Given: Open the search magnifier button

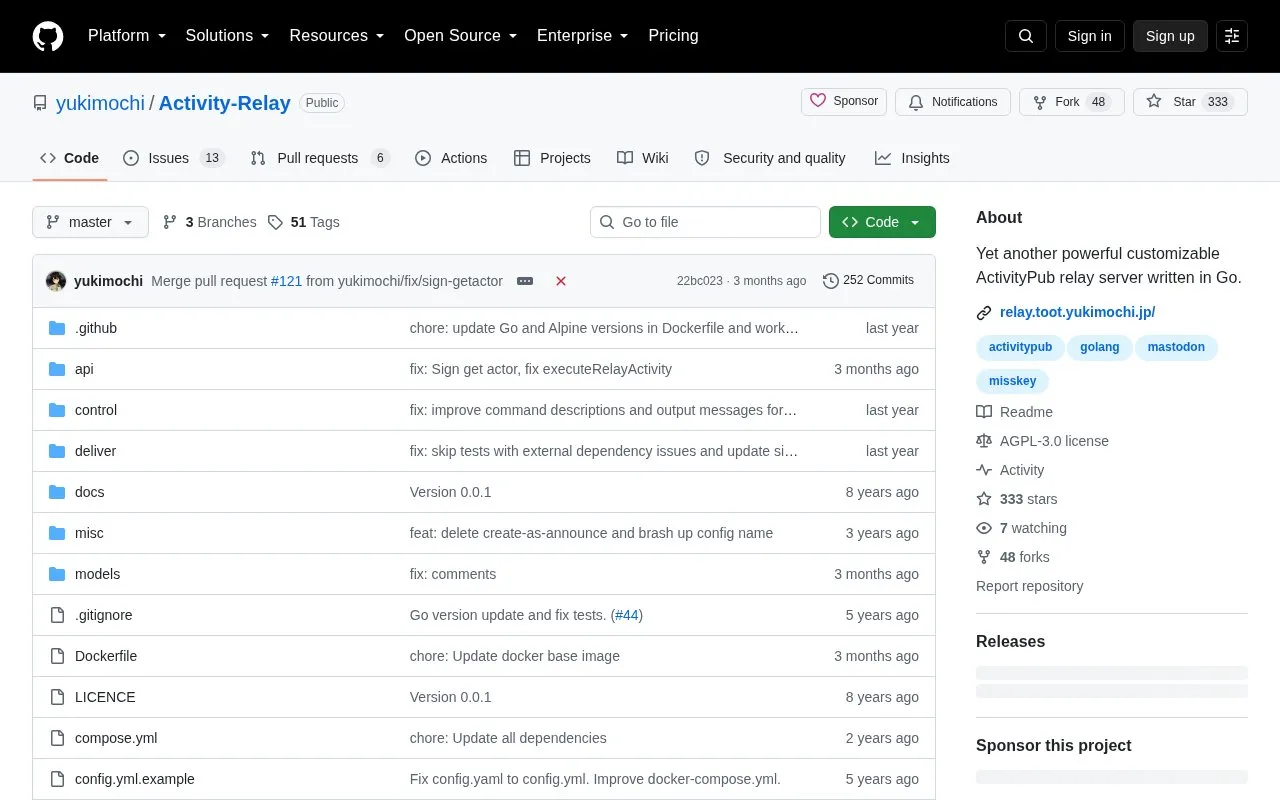Looking at the screenshot, I should tap(1026, 36).
